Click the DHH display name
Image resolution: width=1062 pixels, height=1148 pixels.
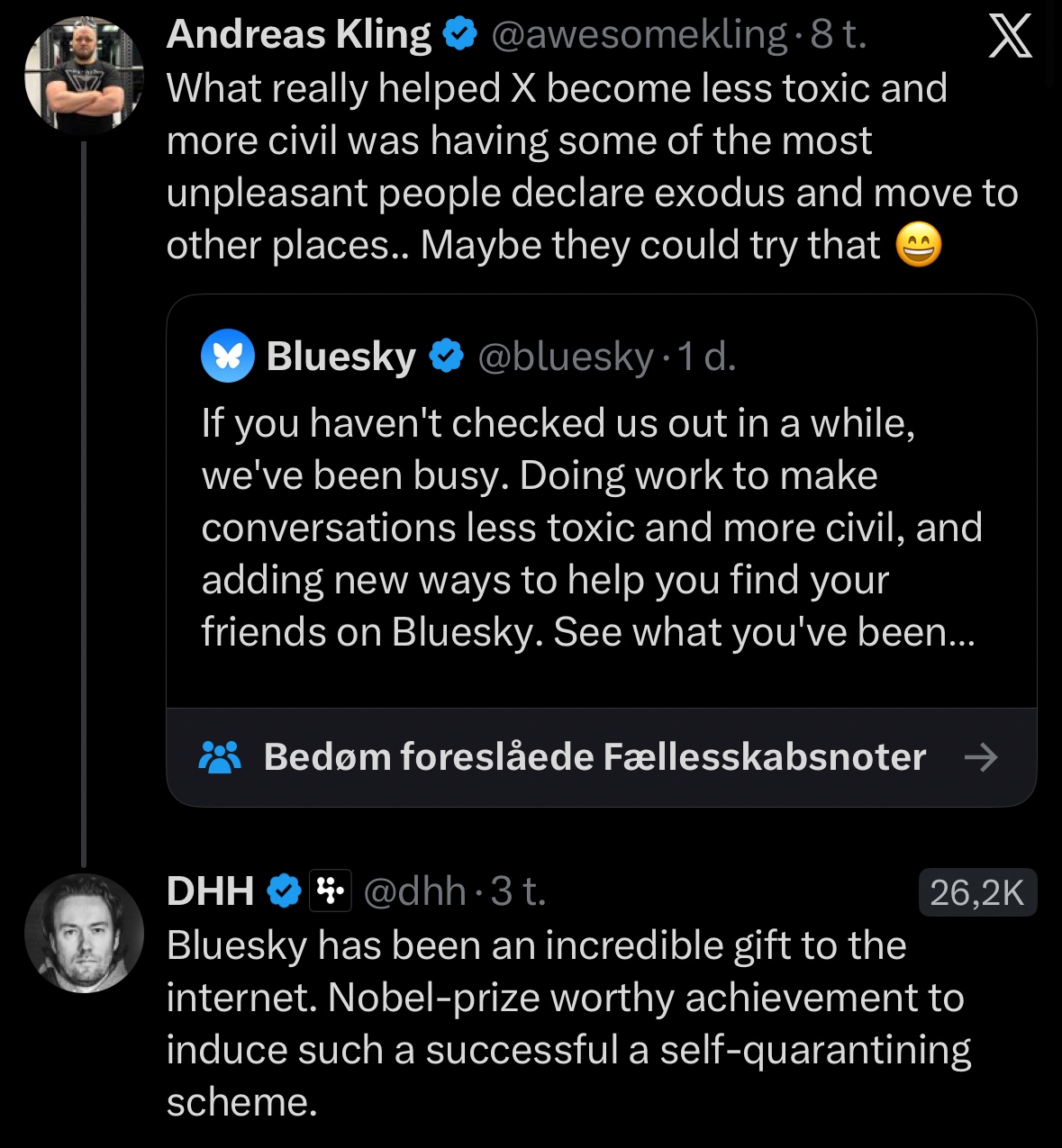click(211, 891)
